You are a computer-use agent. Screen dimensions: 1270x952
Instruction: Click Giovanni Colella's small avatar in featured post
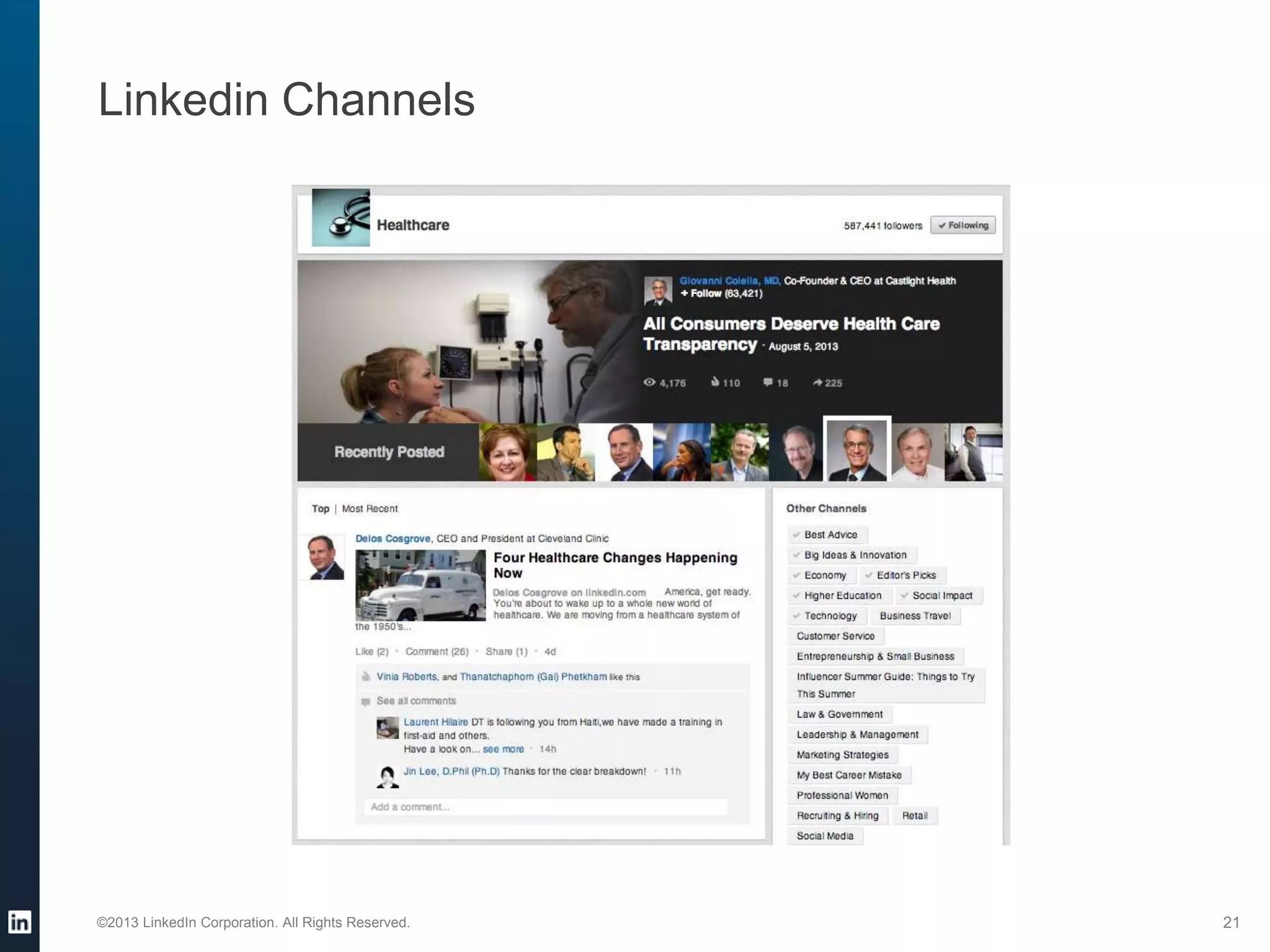coord(658,291)
